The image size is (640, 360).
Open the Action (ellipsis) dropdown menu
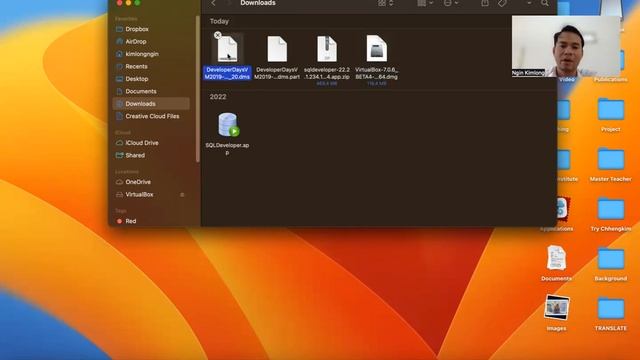(x=451, y=3)
